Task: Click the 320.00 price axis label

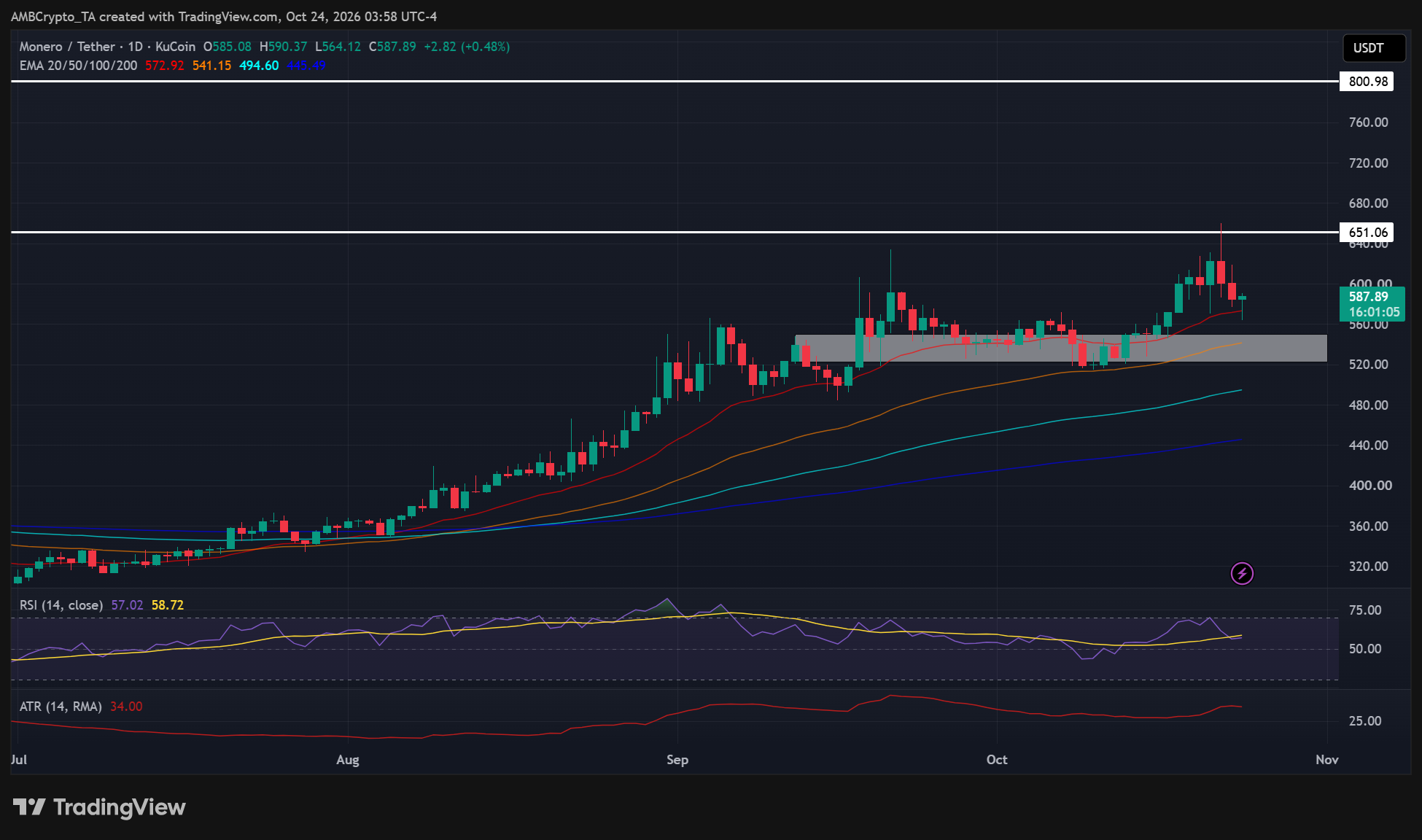Action: click(1369, 567)
